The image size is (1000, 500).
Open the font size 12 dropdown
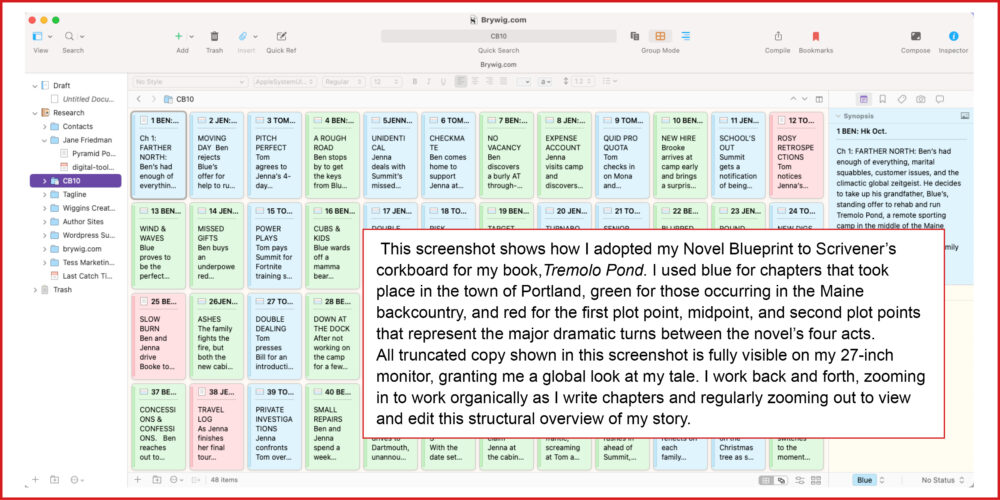[x=386, y=82]
